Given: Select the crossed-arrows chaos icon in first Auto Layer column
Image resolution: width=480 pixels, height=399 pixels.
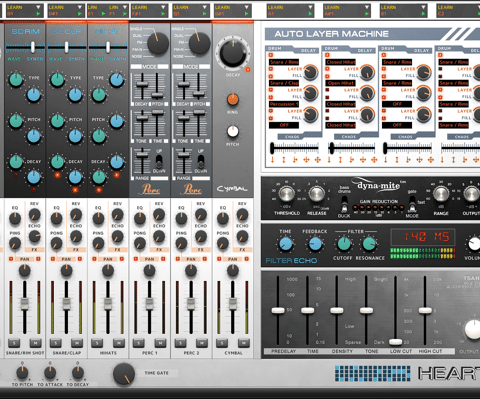Looking at the screenshot, I should [306, 160].
